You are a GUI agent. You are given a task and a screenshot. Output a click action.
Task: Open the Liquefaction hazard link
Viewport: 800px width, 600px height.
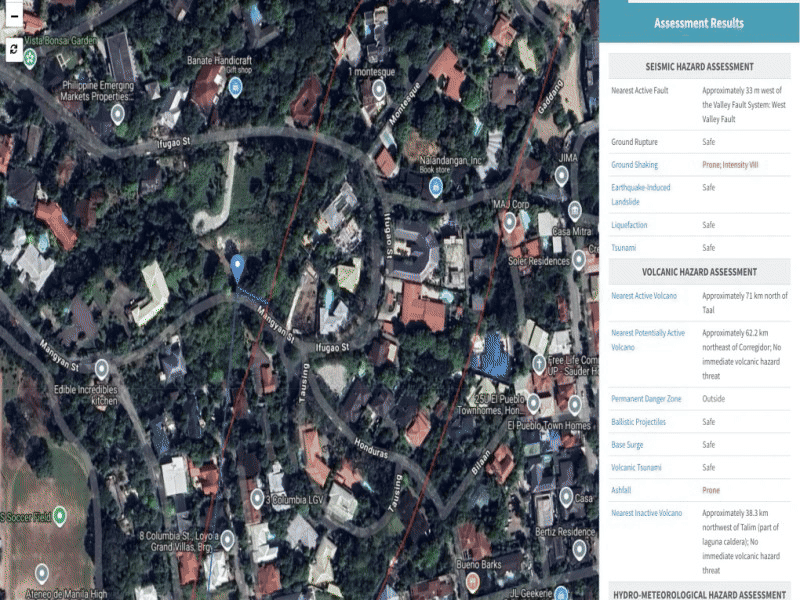(629, 225)
